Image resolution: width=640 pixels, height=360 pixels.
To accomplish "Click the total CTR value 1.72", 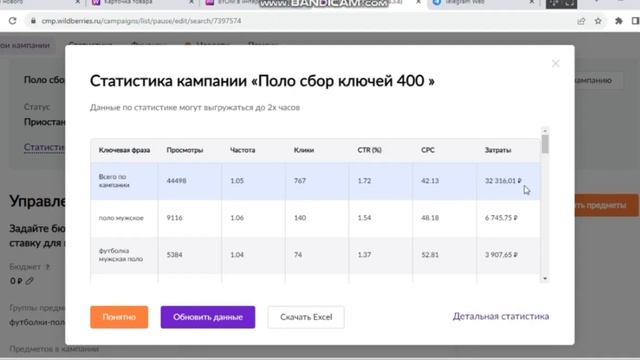I will click(364, 181).
